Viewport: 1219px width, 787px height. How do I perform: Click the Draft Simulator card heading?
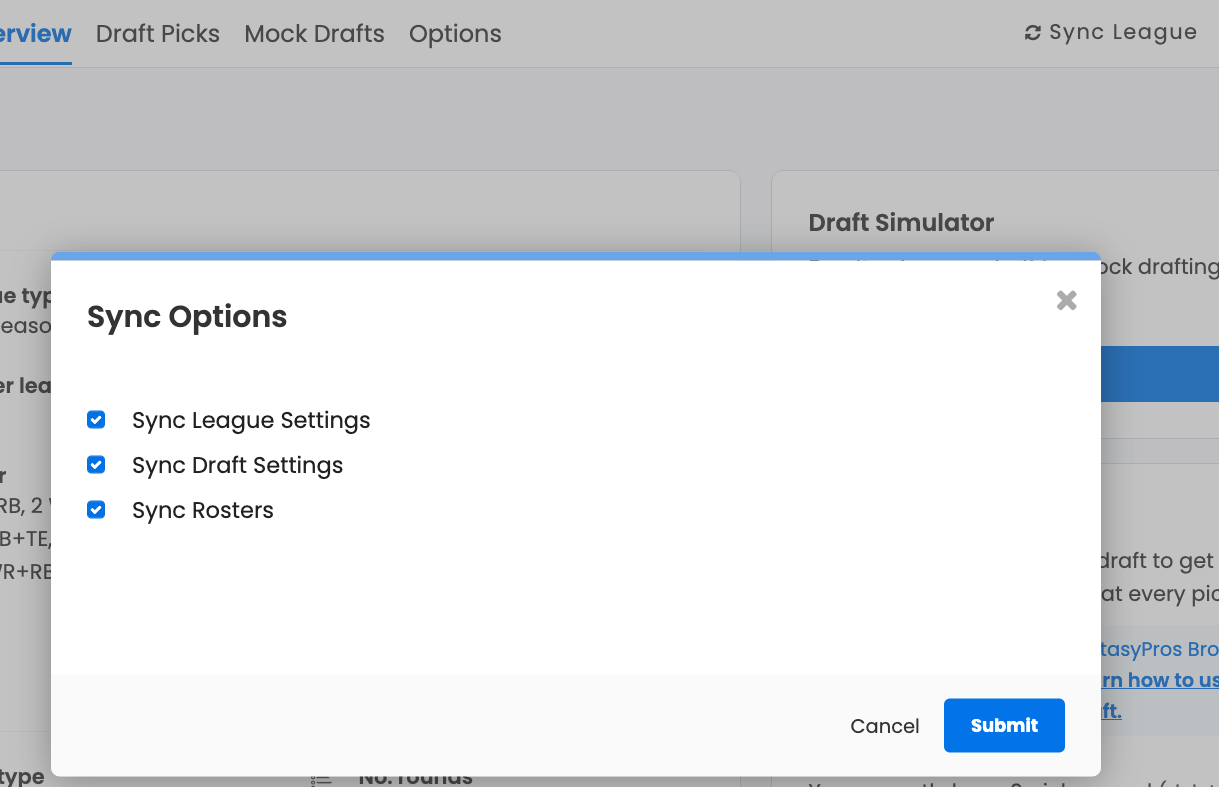(x=901, y=223)
